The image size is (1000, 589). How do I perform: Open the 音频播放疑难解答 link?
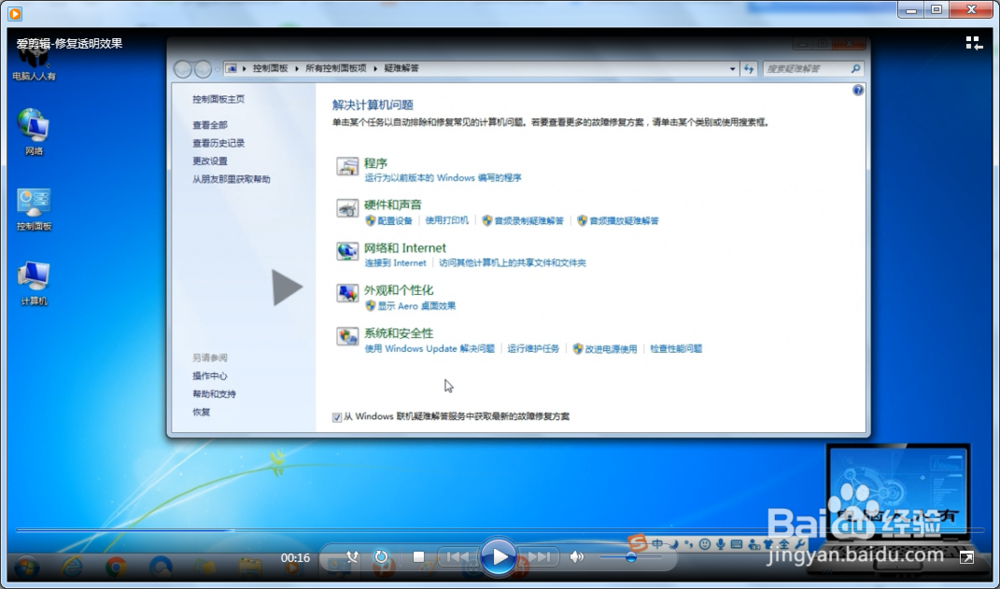pyautogui.click(x=624, y=221)
